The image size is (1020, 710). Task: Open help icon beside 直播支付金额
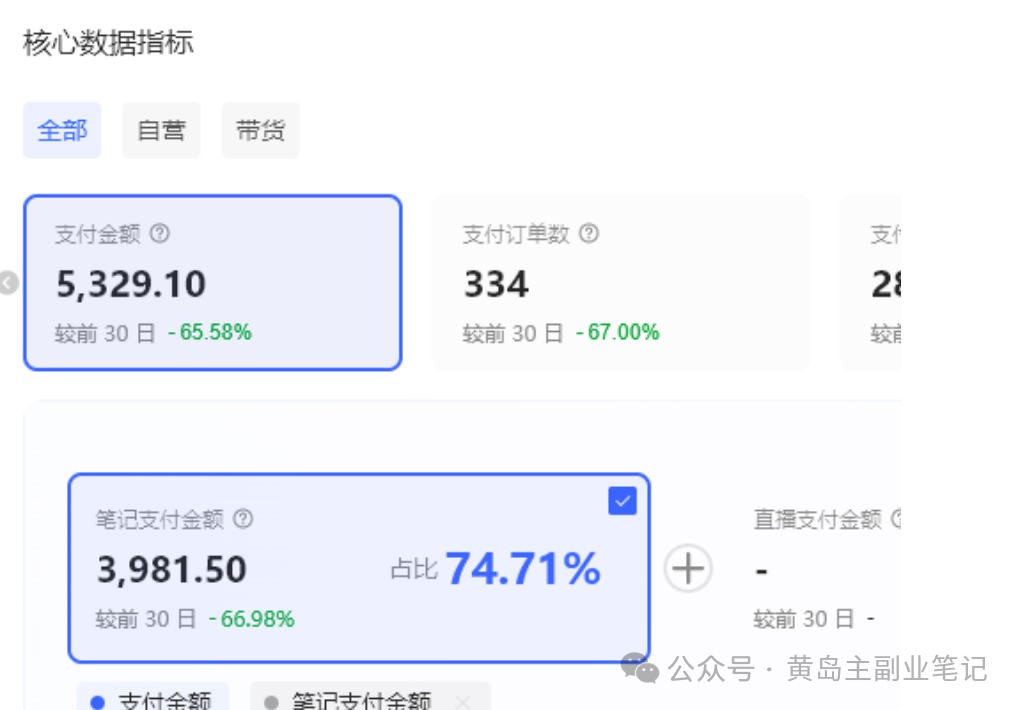[896, 519]
